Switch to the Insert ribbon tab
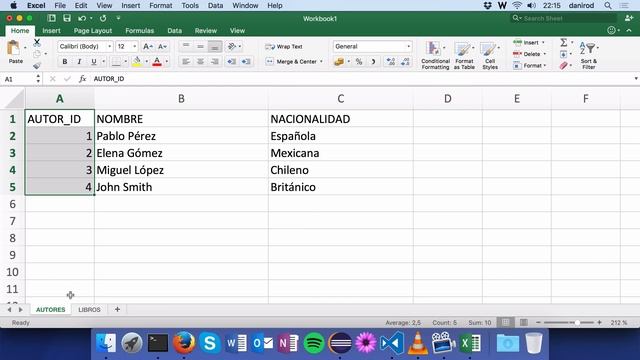This screenshot has width=640, height=360. coord(51,31)
